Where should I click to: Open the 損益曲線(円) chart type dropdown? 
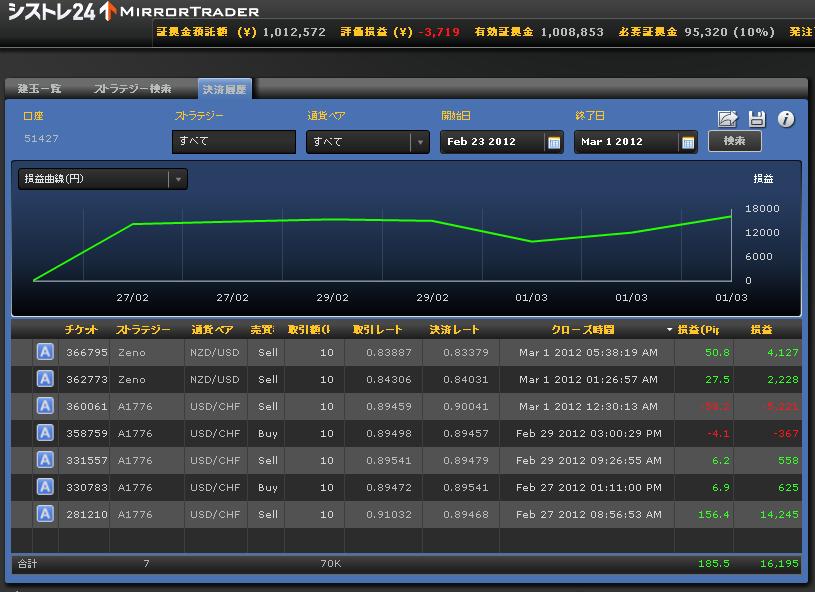tap(178, 180)
